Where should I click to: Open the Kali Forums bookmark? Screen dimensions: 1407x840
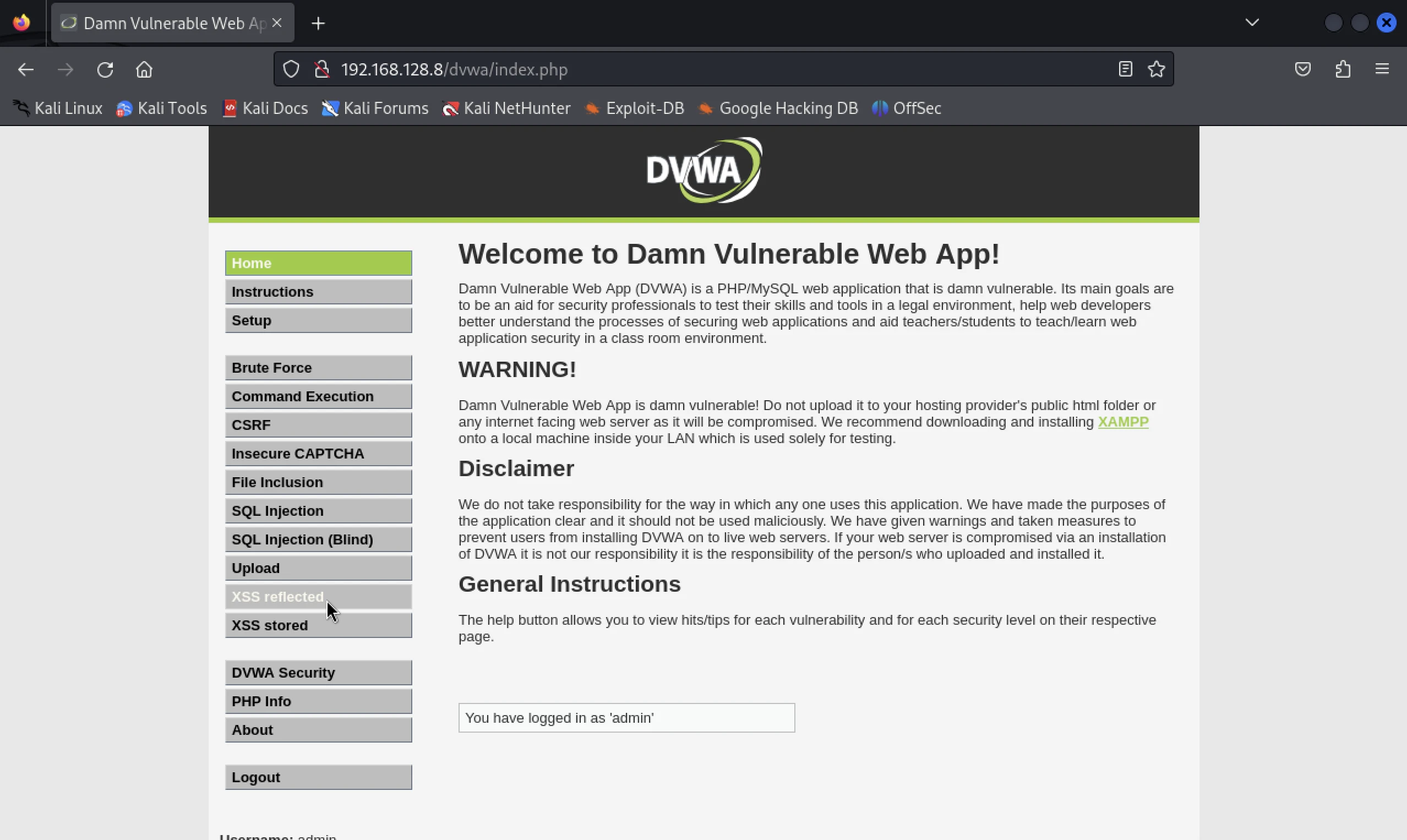375,108
